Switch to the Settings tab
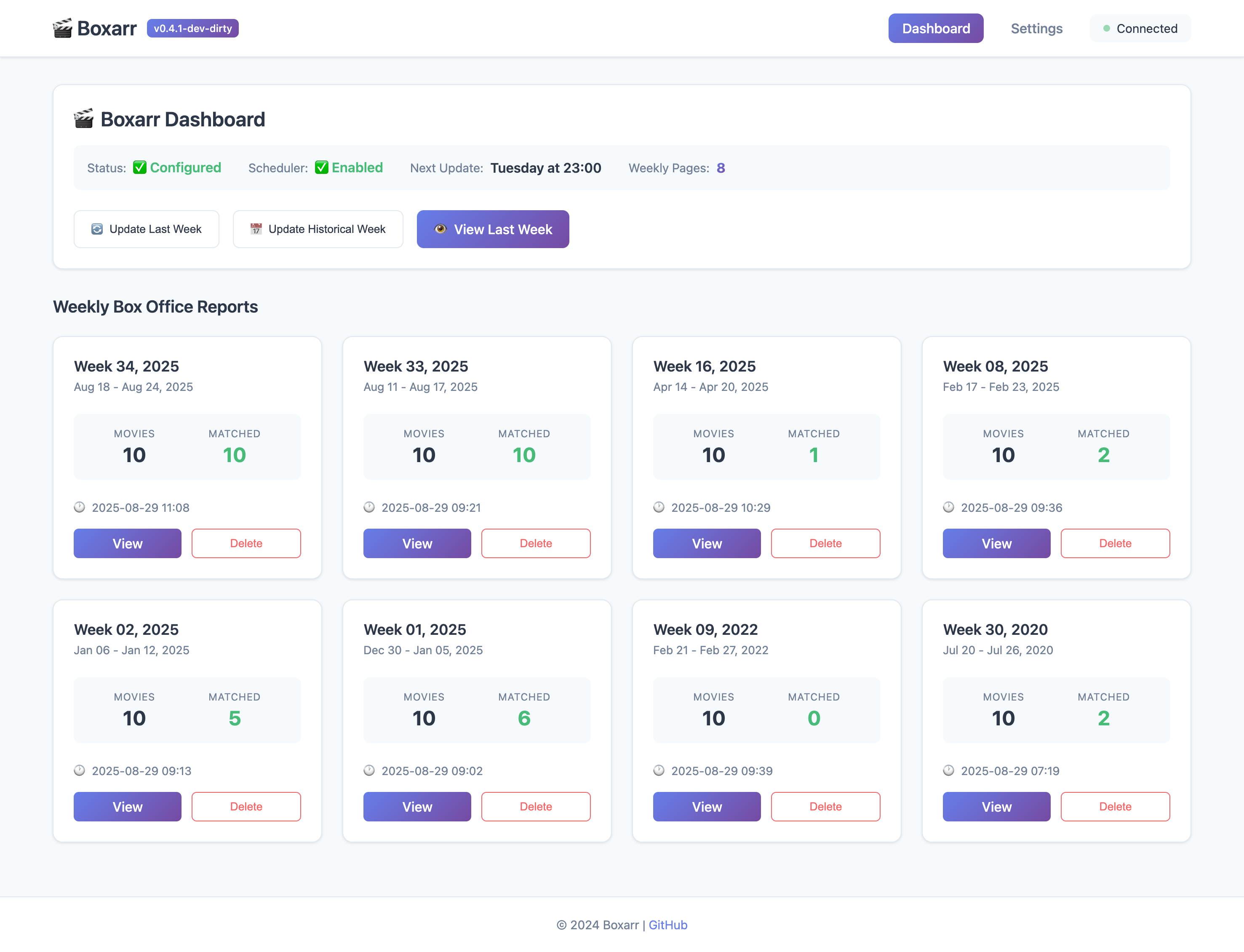Screen dimensions: 1244x952 tap(1037, 28)
